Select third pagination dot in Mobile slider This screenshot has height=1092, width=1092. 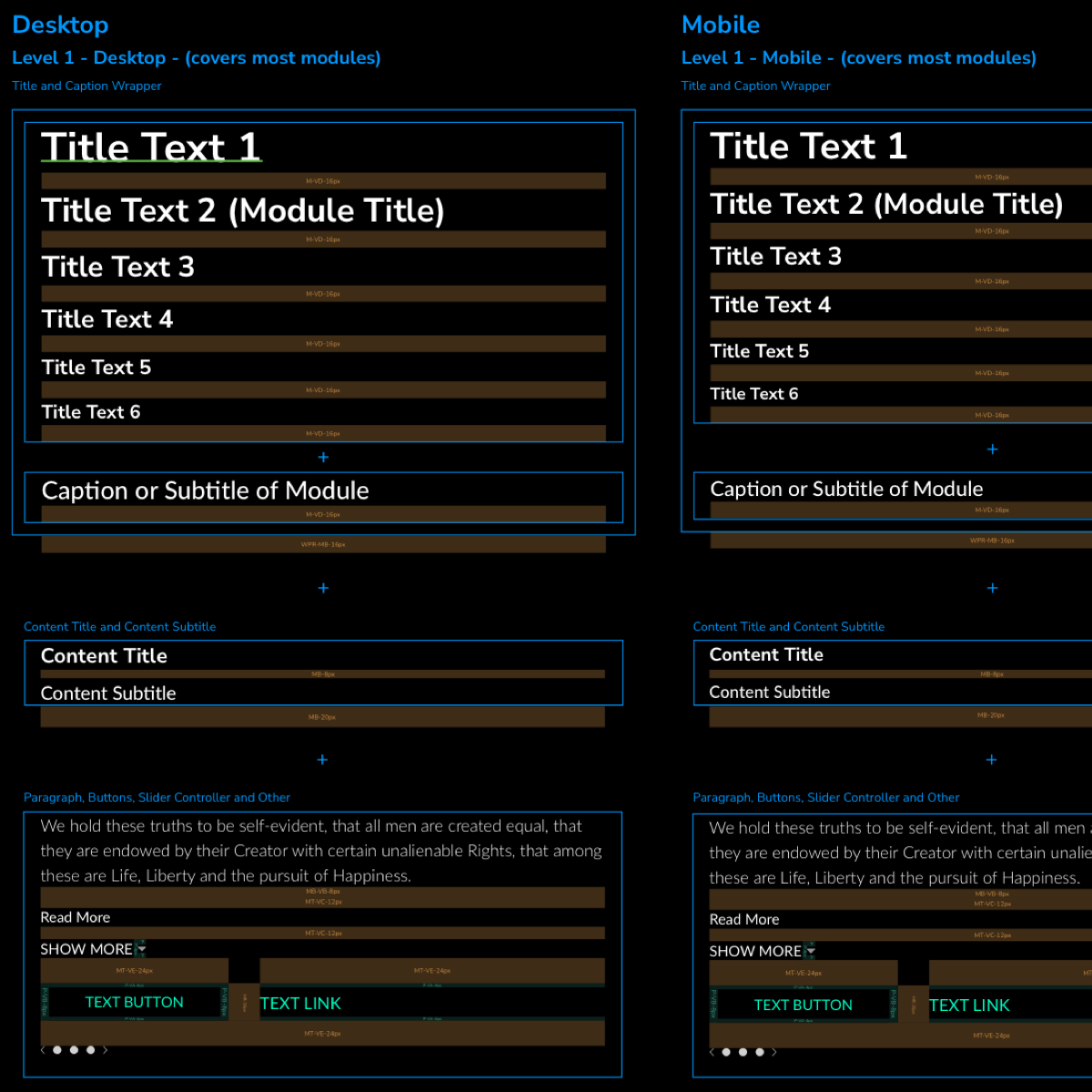(x=759, y=1052)
